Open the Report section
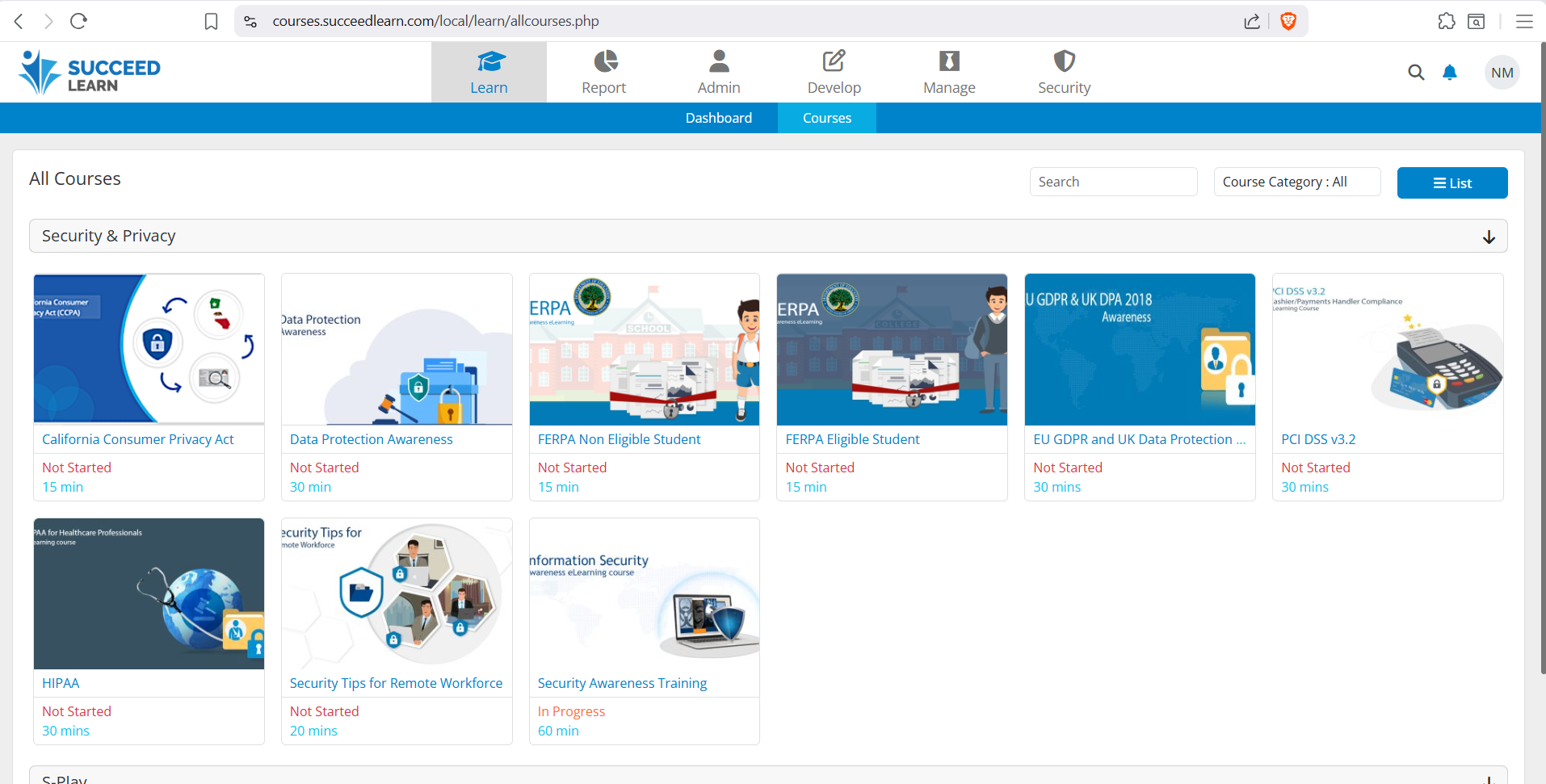 (604, 73)
